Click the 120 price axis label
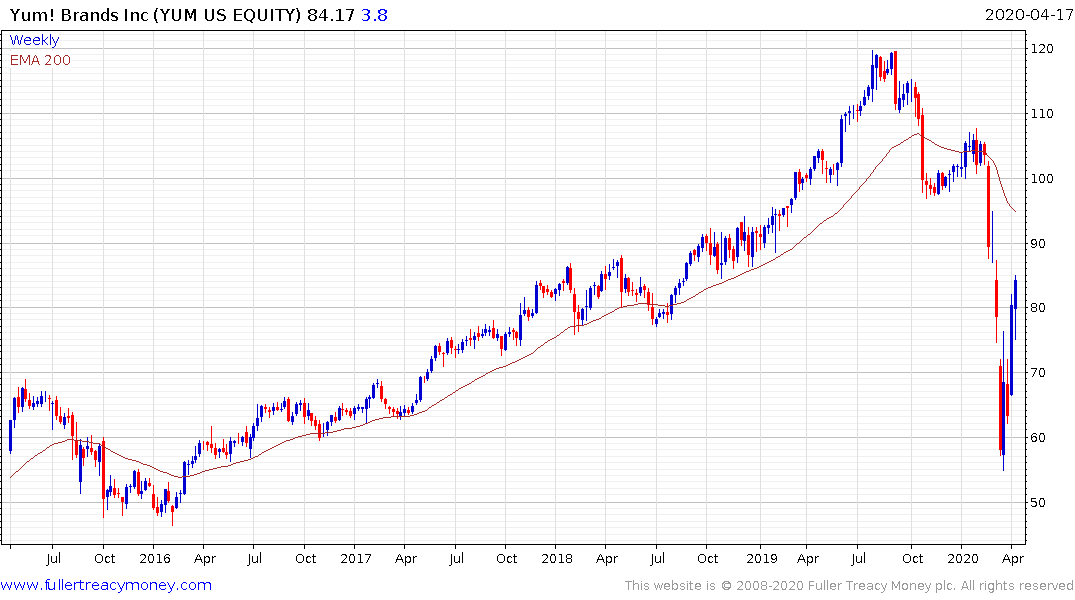 [1042, 49]
